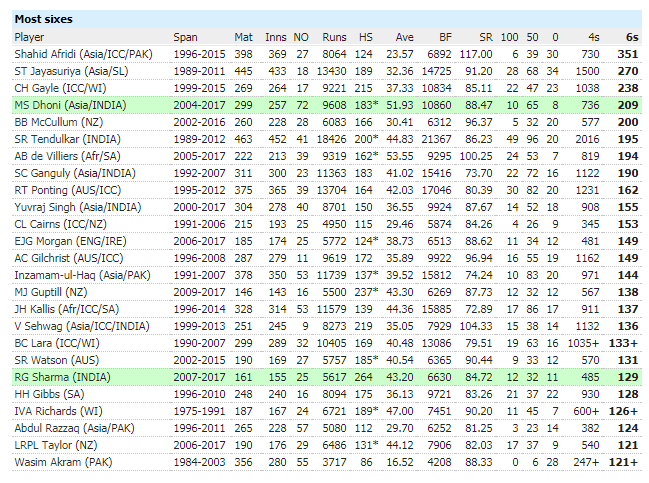Click Richards' sixes value 126+
649x483 pixels.
tap(623, 411)
